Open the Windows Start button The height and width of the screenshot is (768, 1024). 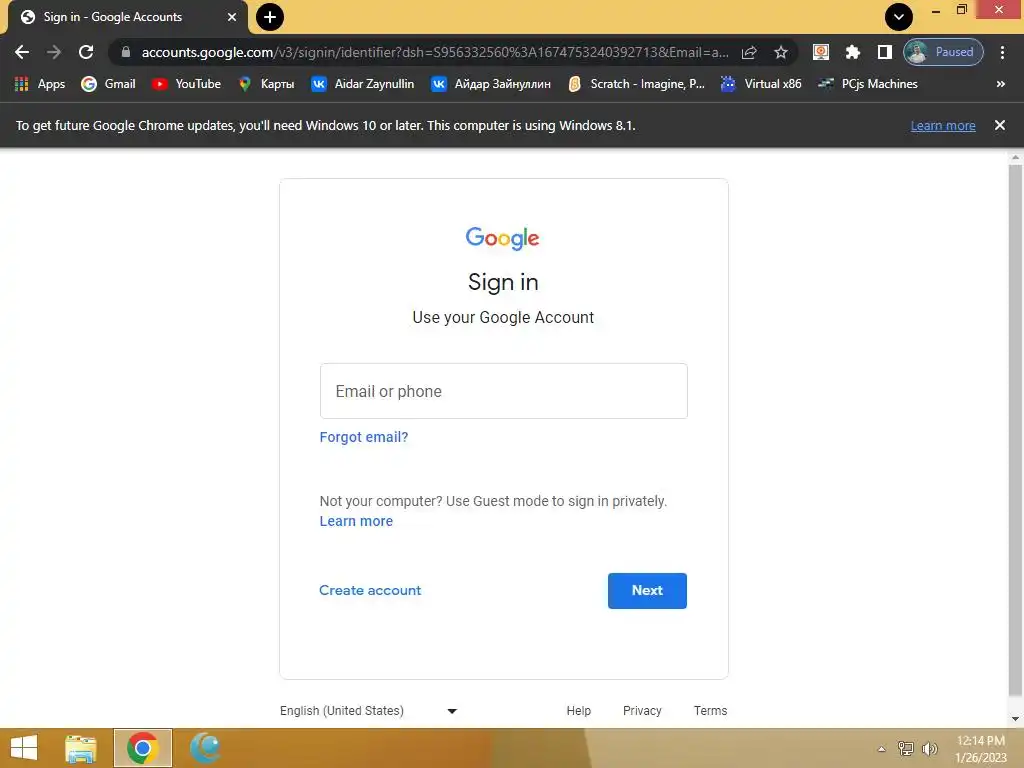coord(24,748)
